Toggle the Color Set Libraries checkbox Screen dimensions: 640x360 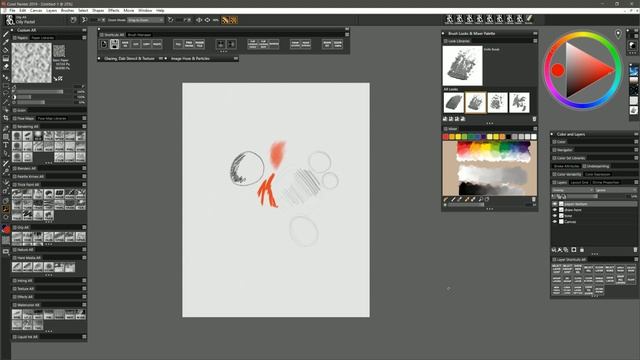[554, 158]
